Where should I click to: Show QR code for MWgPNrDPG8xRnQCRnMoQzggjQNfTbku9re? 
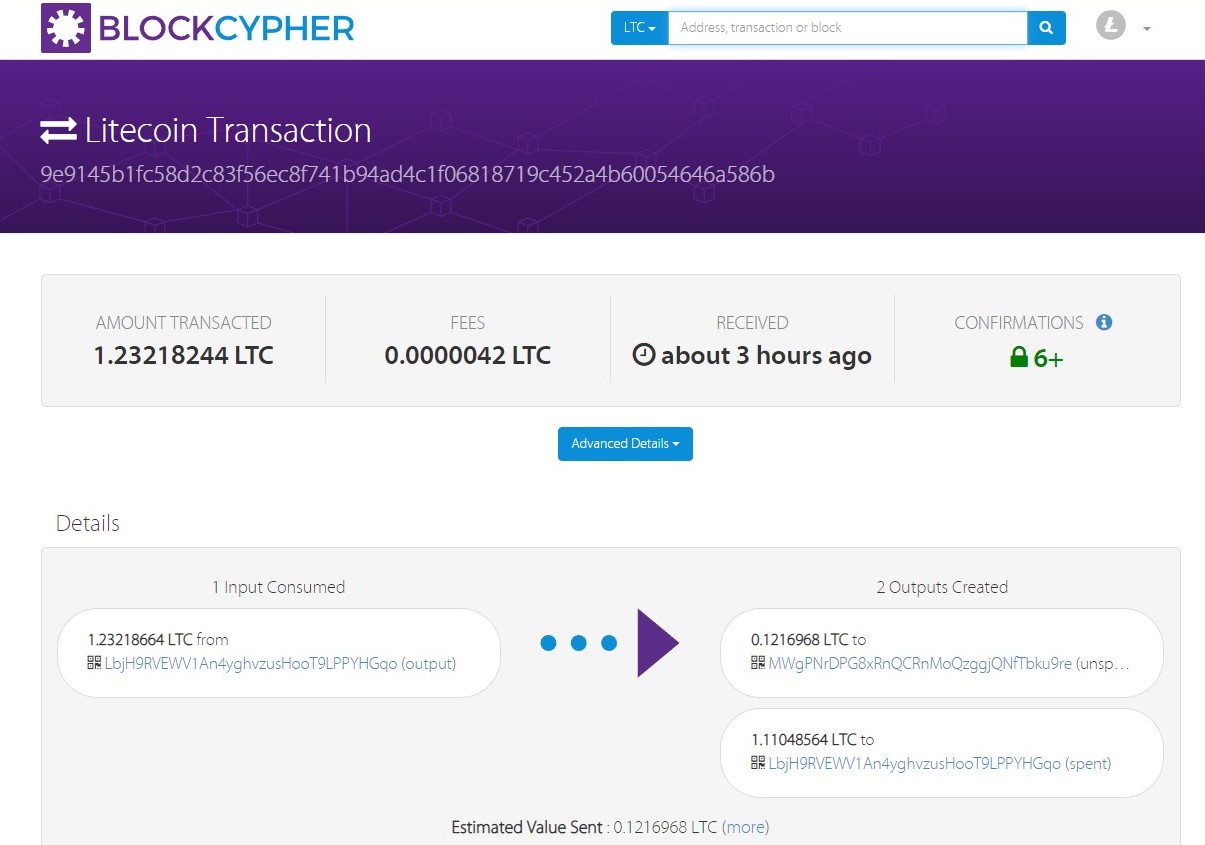click(758, 663)
